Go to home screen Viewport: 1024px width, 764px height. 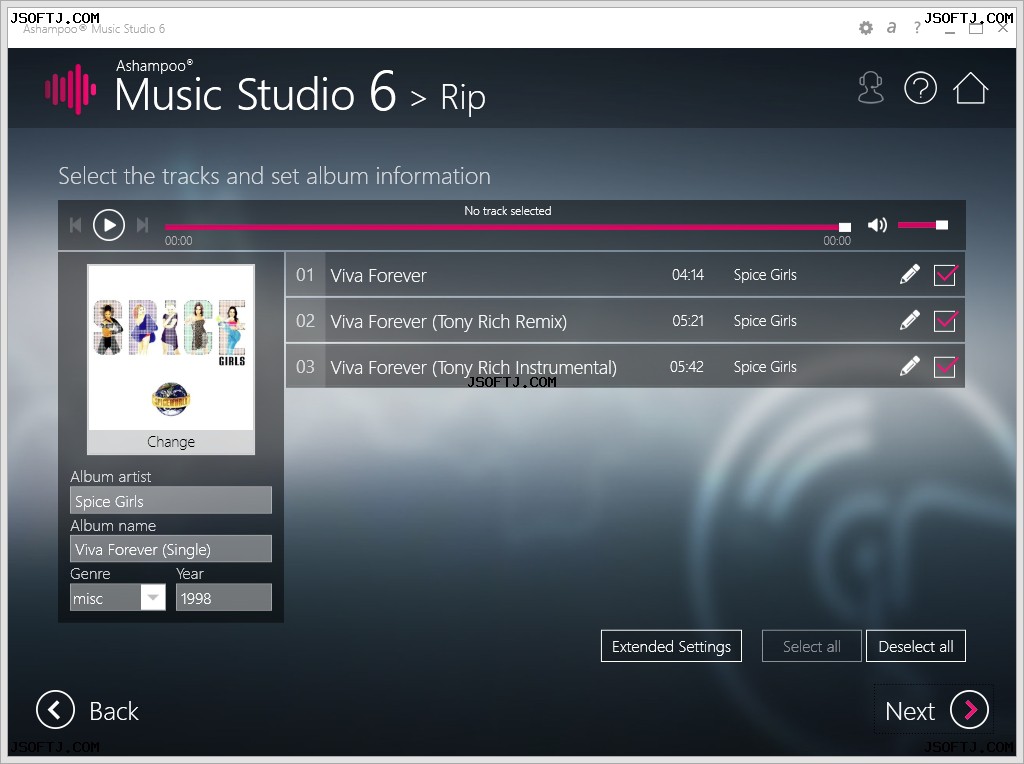[970, 88]
